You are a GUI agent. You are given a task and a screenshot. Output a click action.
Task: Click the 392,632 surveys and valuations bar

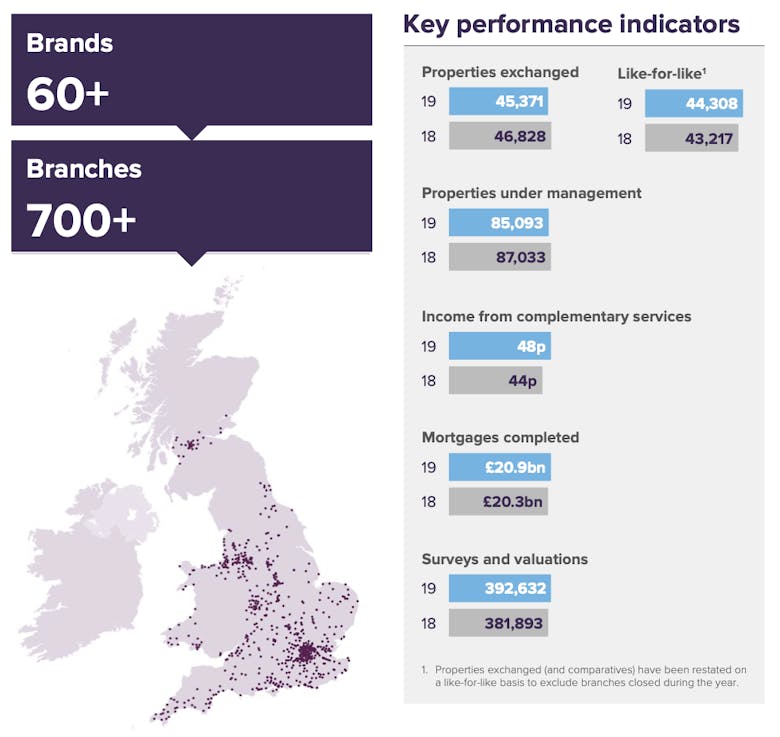(499, 588)
